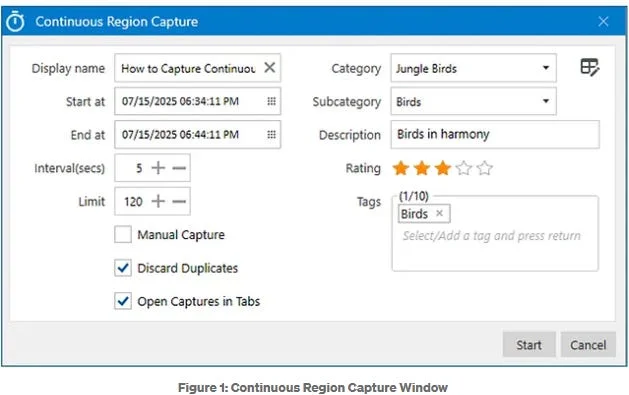Set rating to two stars
629x395 pixels.
point(422,168)
